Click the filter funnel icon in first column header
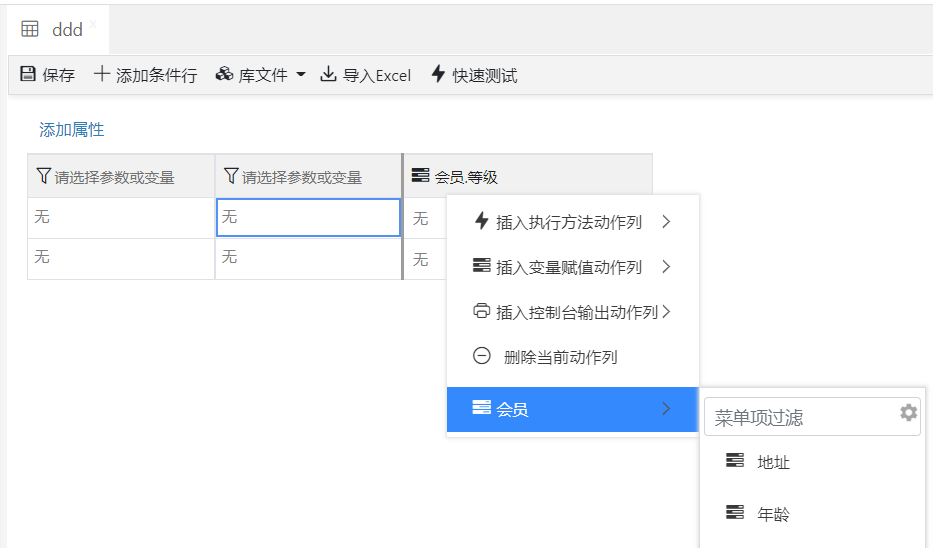This screenshot has width=933, height=548. pos(43,177)
